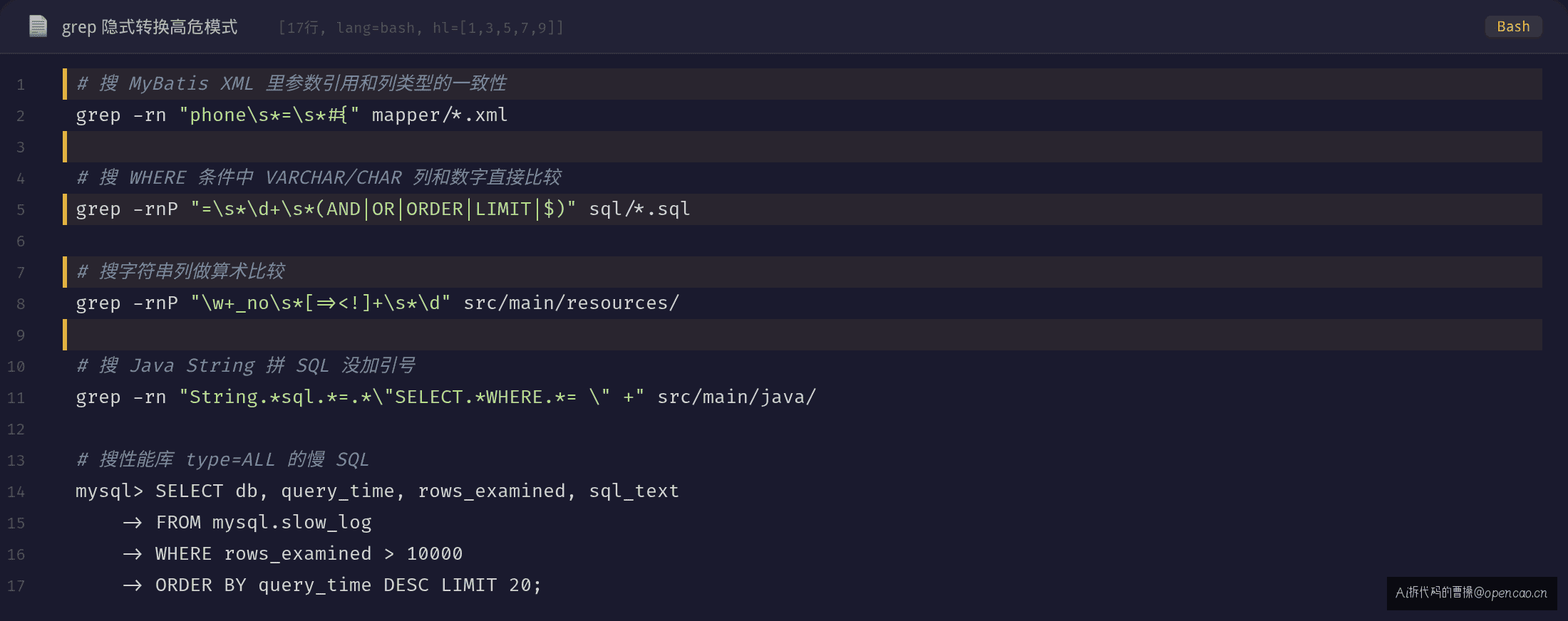Click the document file icon in header
1568x621 pixels.
coord(38,26)
